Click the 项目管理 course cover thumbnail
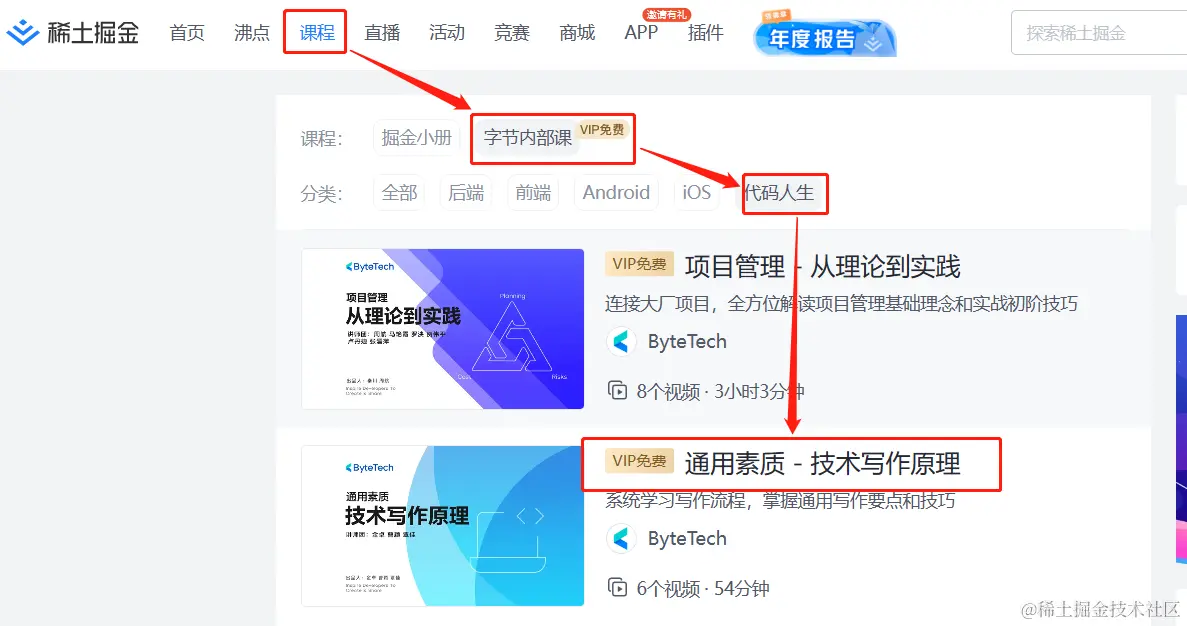1187x626 pixels. coord(443,329)
